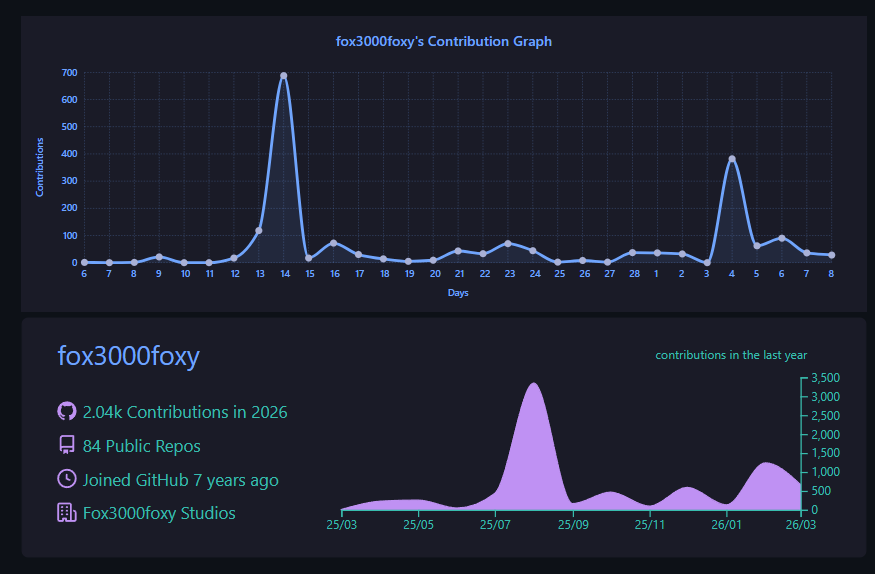Viewport: 875px width, 574px height.
Task: Select the peak data point on day 14
Action: pos(283,76)
